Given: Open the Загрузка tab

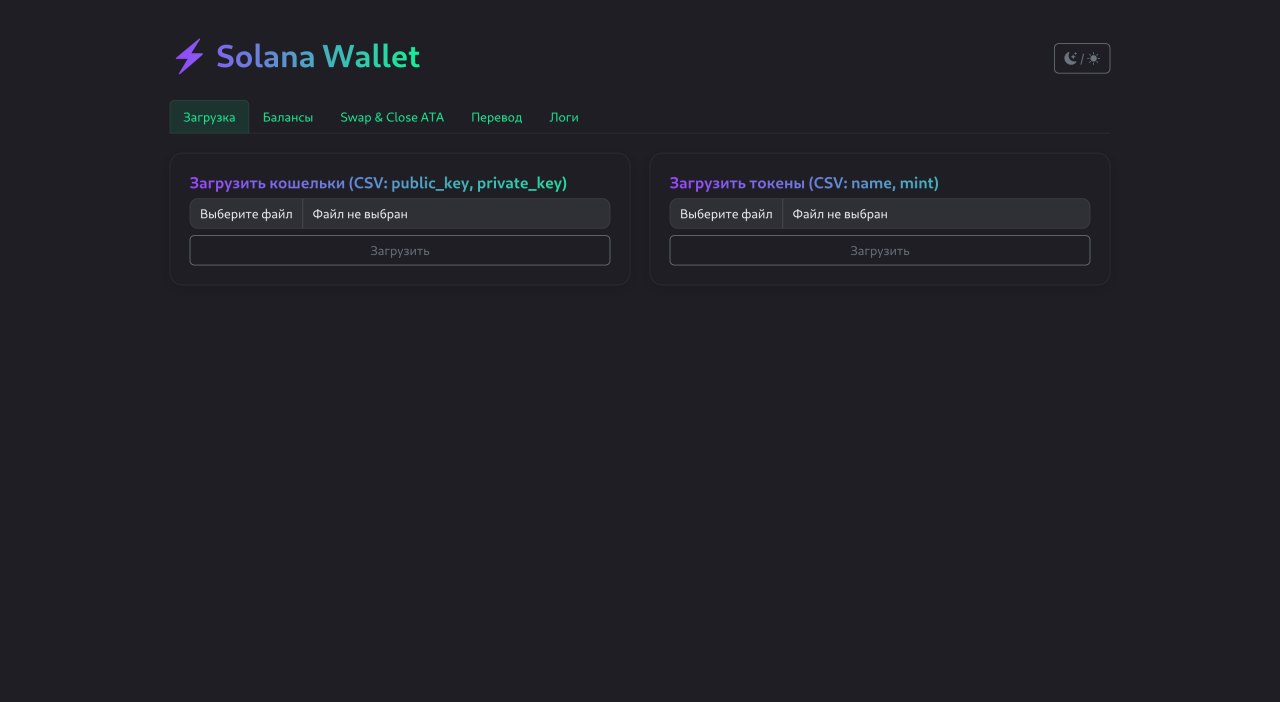Looking at the screenshot, I should (x=209, y=117).
